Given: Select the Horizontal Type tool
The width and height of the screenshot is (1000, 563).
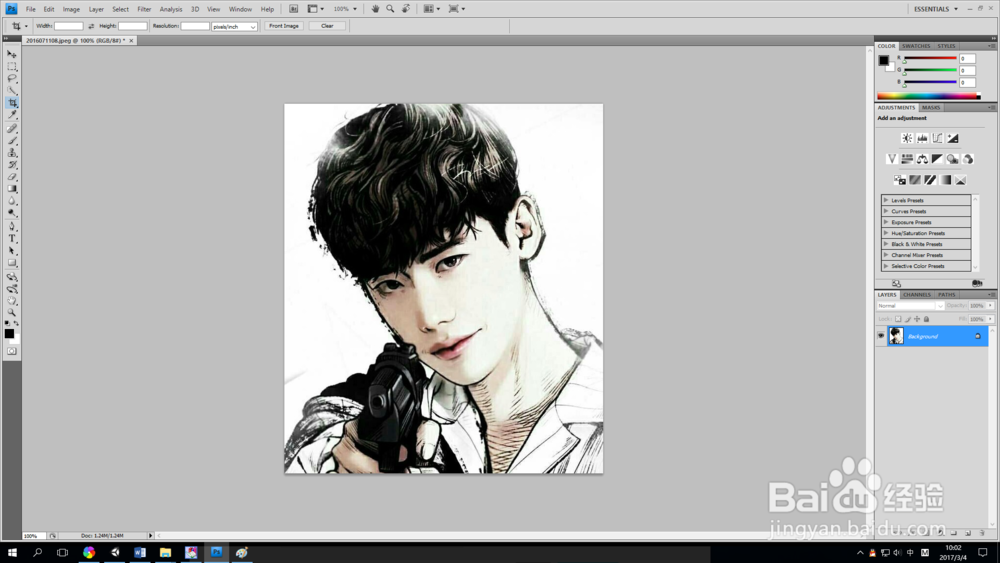Looking at the screenshot, I should [12, 238].
